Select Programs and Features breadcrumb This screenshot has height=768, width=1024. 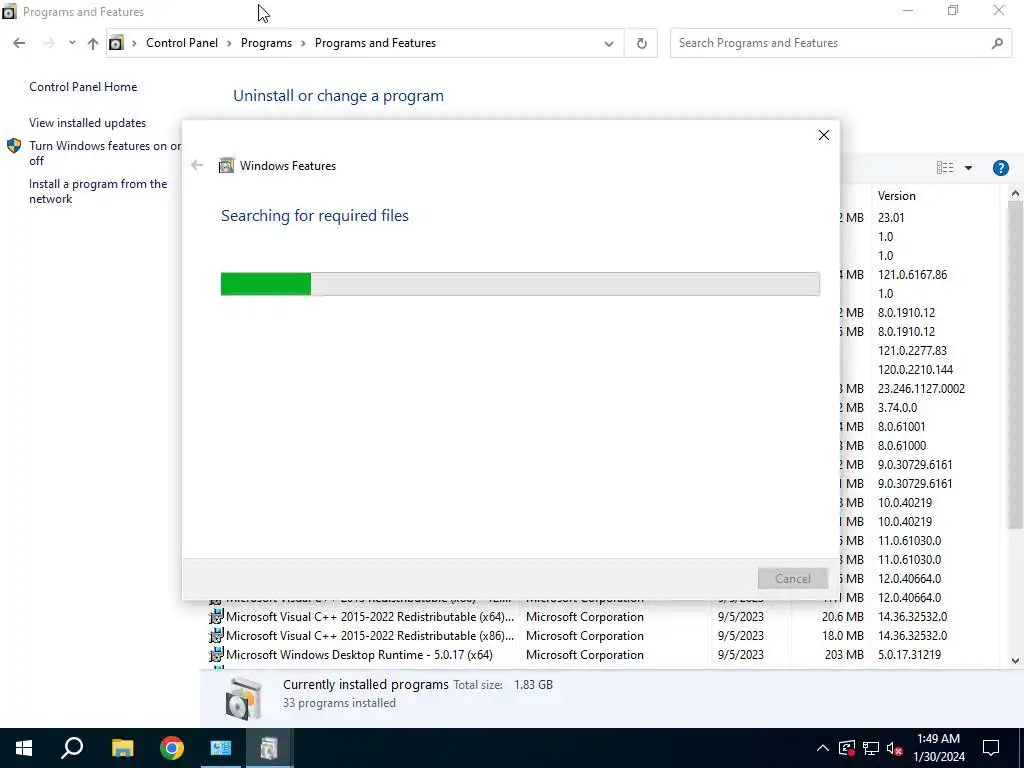point(376,43)
